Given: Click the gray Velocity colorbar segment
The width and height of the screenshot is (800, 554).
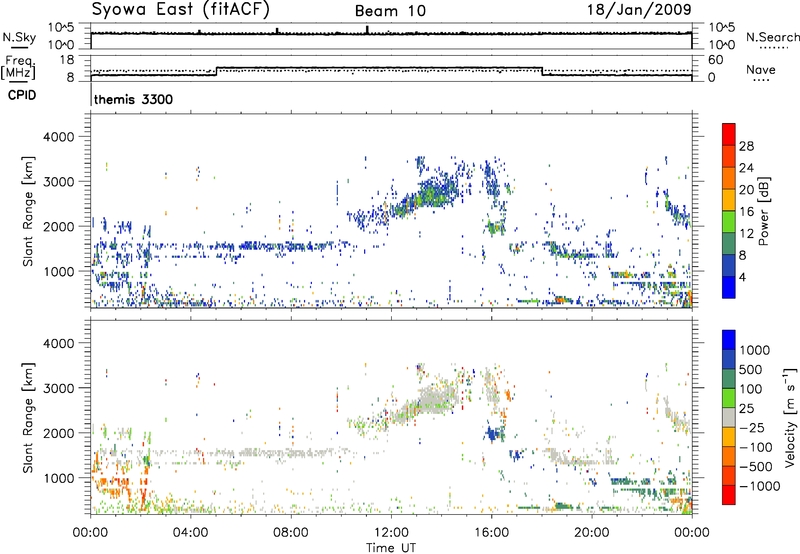Looking at the screenshot, I should 729,417.
